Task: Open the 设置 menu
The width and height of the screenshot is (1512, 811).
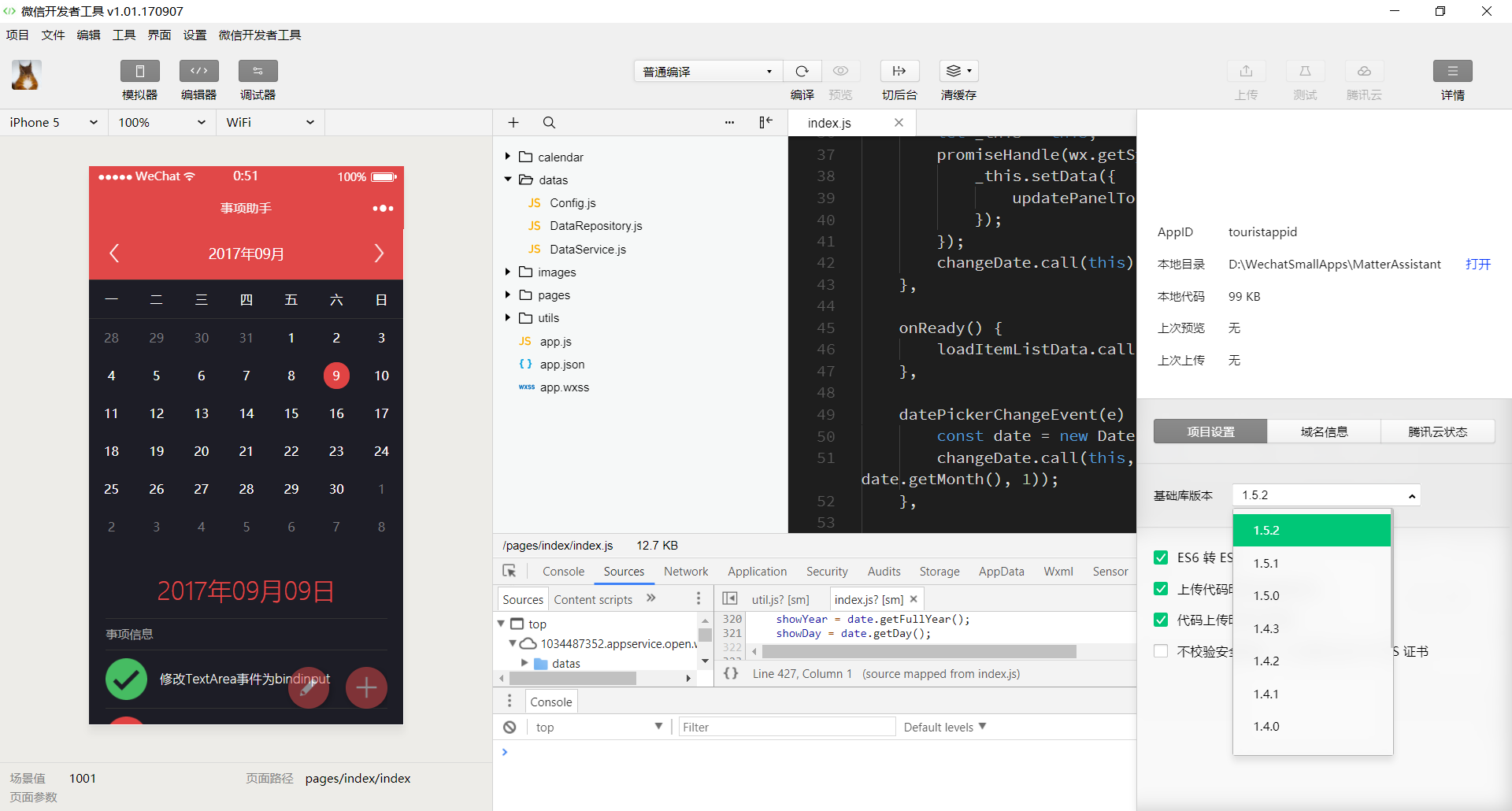Action: click(x=195, y=35)
